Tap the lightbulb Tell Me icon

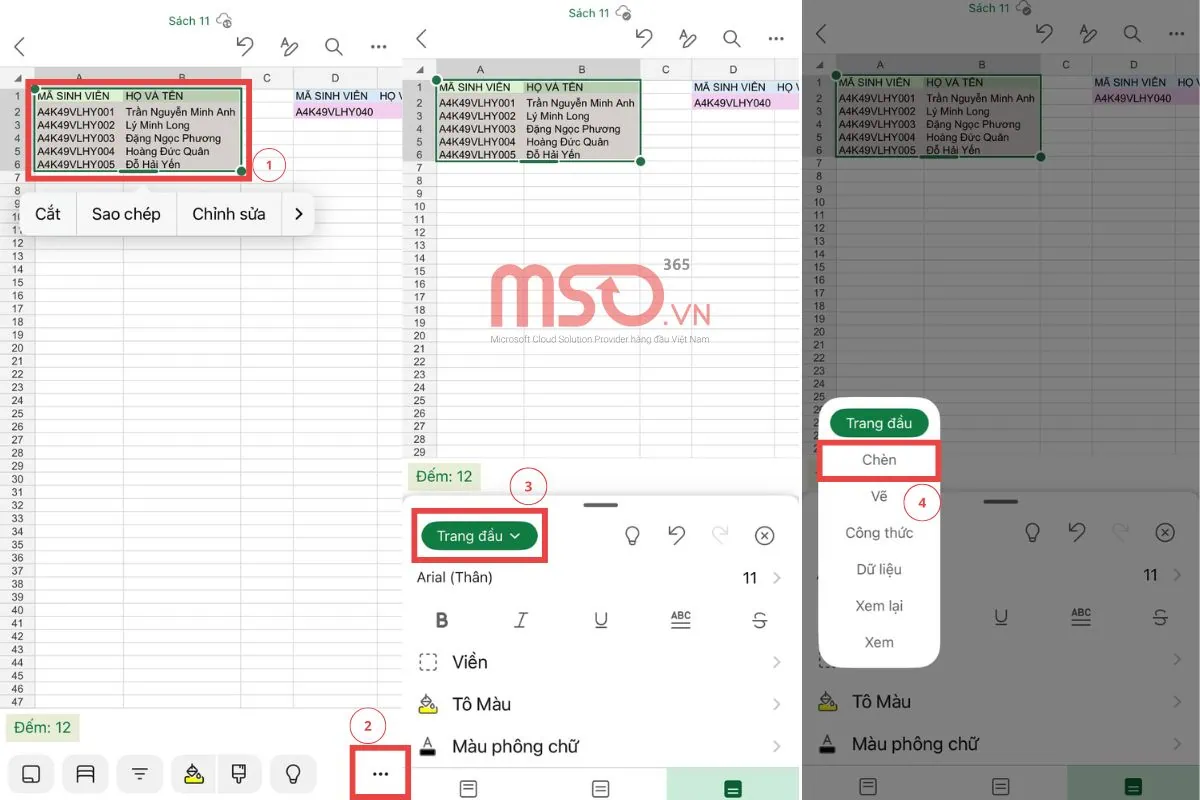coord(632,535)
